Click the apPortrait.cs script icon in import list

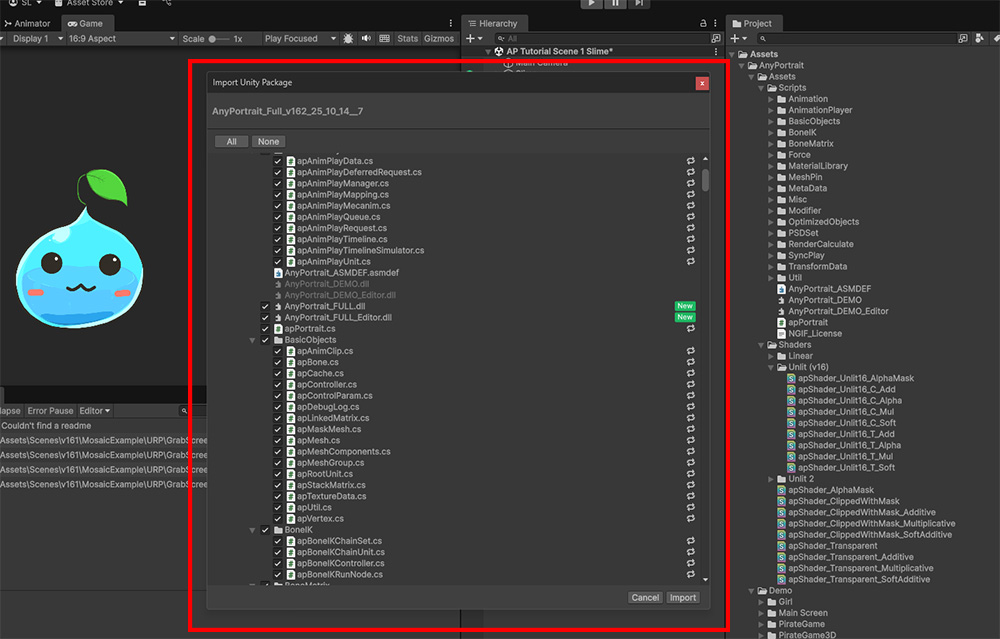[x=278, y=328]
